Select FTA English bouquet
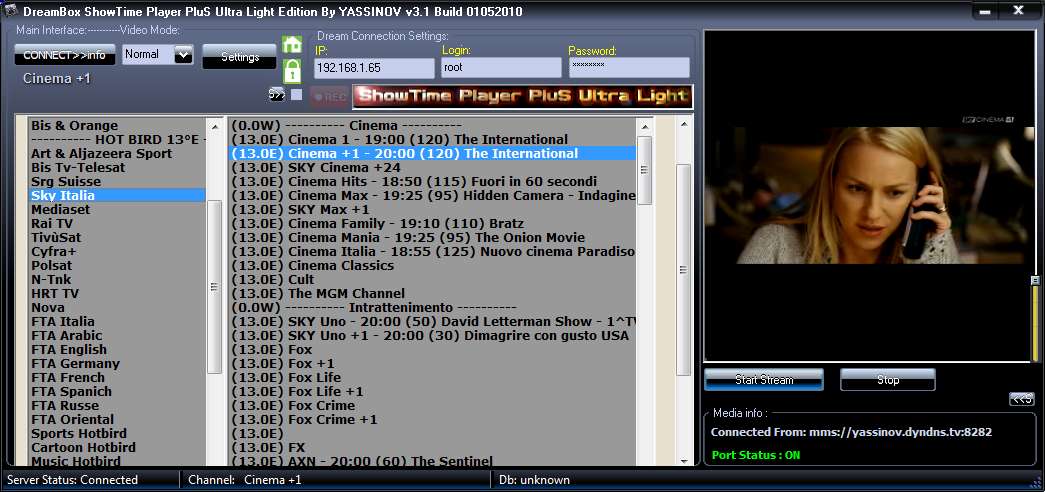The height and width of the screenshot is (492, 1045). click(69, 349)
